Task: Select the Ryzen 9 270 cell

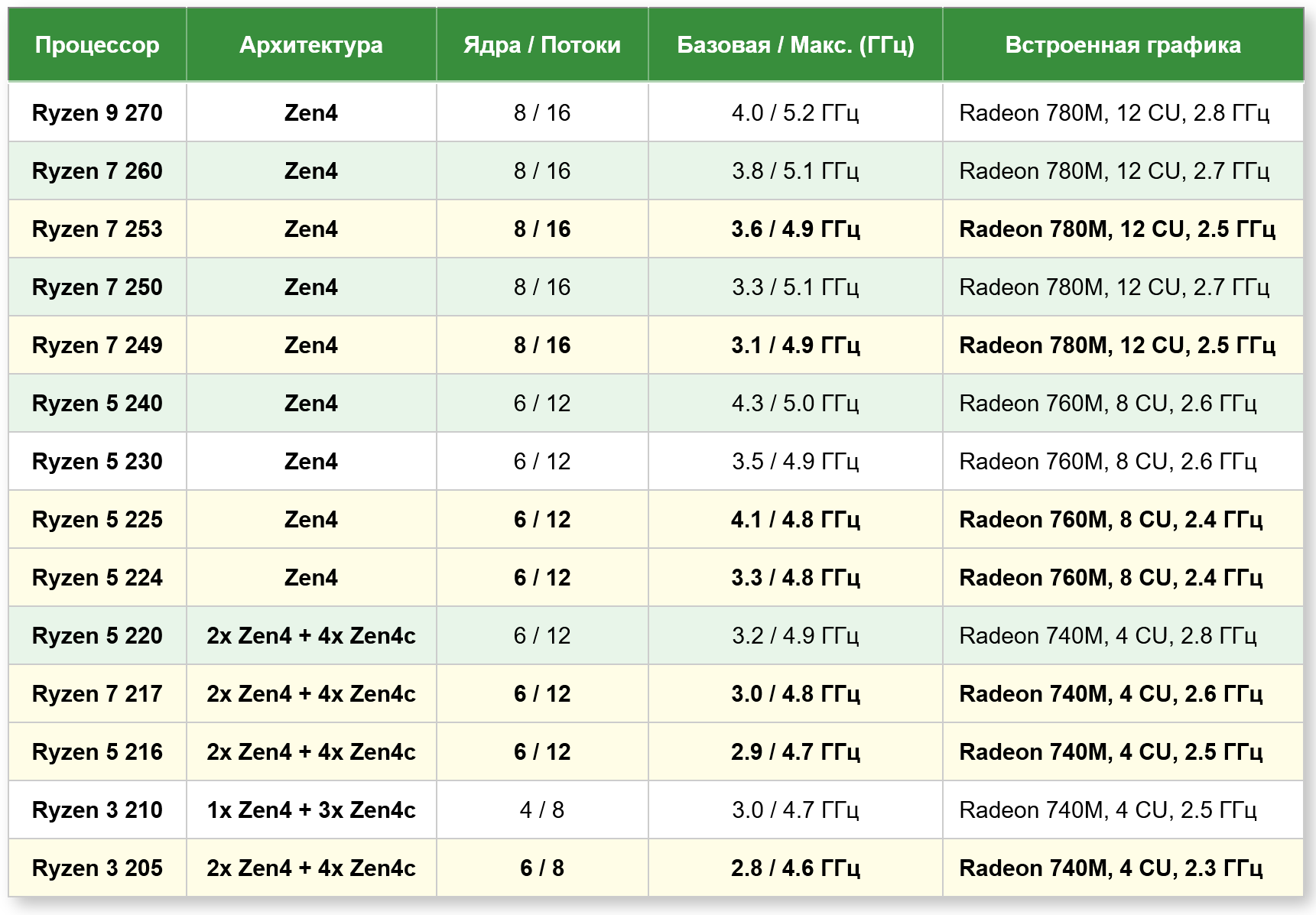Action: 97,112
